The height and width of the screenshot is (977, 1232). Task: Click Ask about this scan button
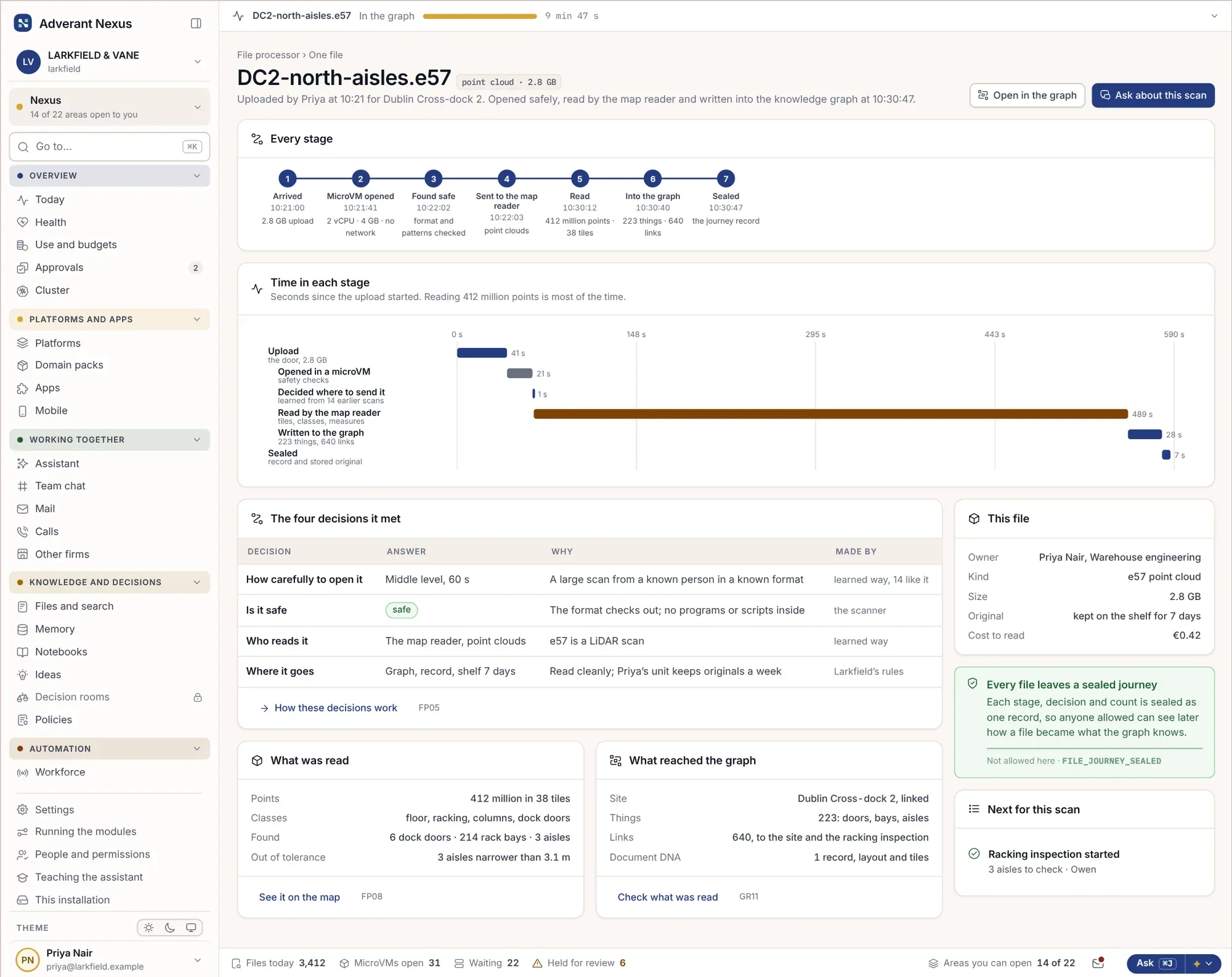1153,95
